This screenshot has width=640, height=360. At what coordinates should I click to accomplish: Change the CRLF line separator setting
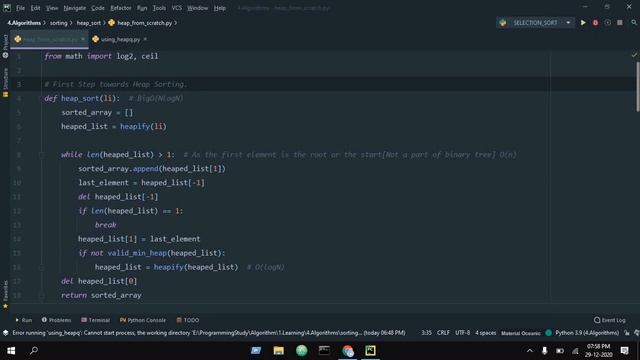(443, 333)
